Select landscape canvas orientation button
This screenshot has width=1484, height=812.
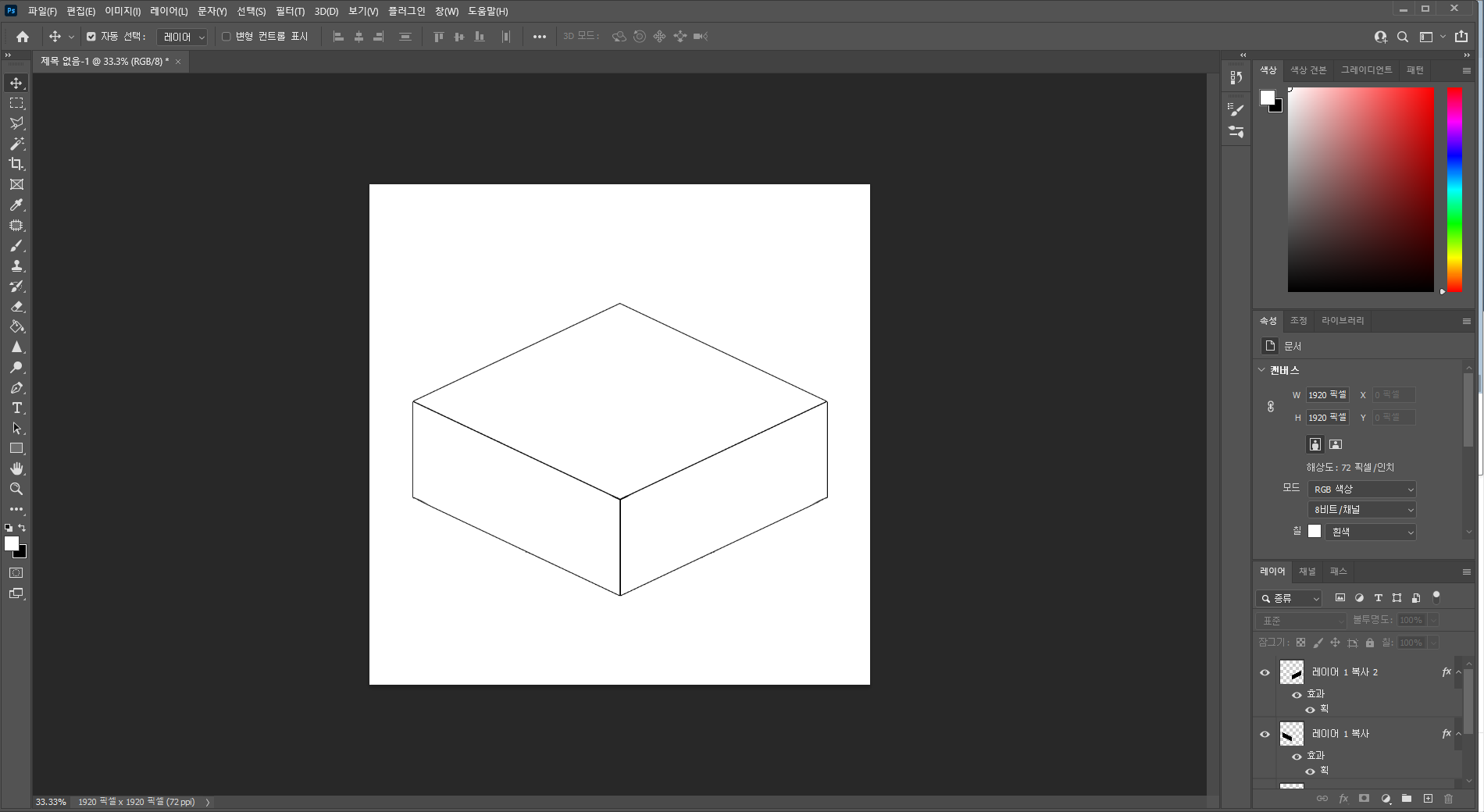(x=1336, y=444)
